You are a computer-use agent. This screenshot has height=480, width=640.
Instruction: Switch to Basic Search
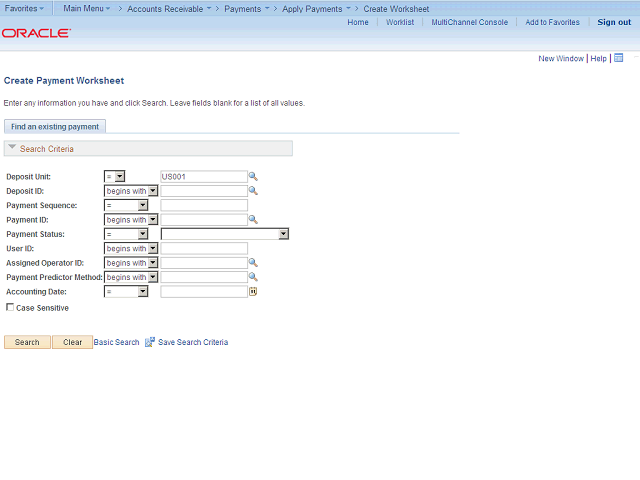point(116,342)
